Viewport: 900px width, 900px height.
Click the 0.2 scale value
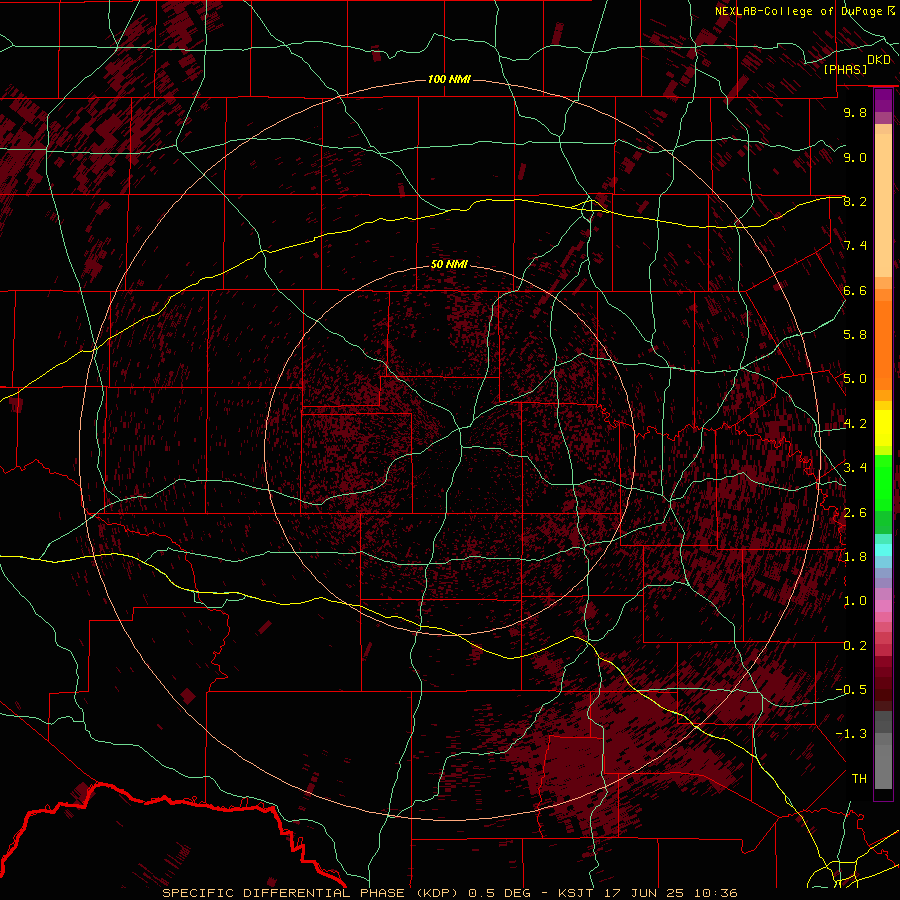pyautogui.click(x=855, y=646)
